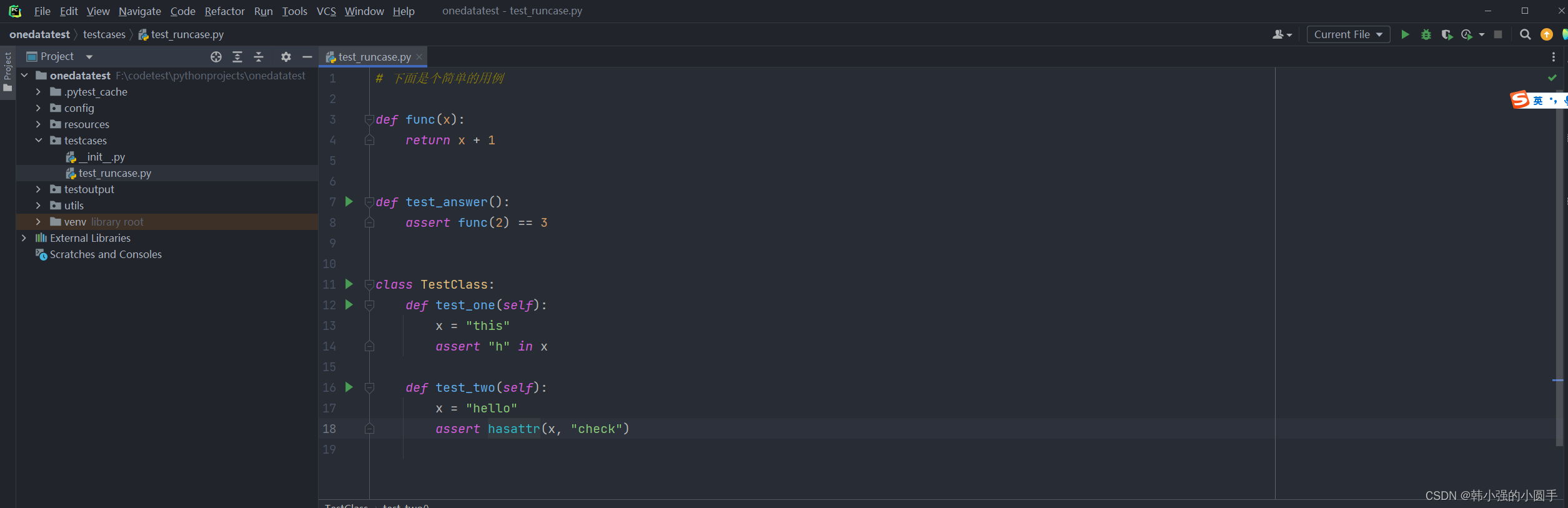Fold the func definition at line 3

[369, 119]
